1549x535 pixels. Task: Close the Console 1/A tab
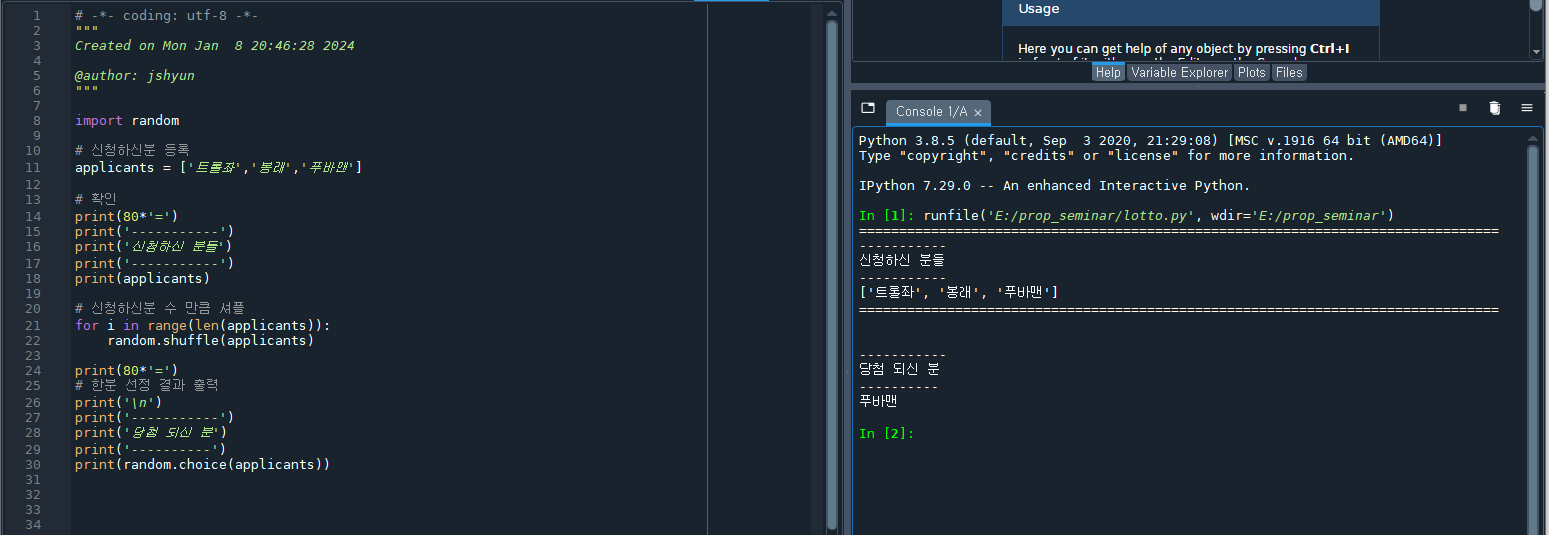pos(978,112)
